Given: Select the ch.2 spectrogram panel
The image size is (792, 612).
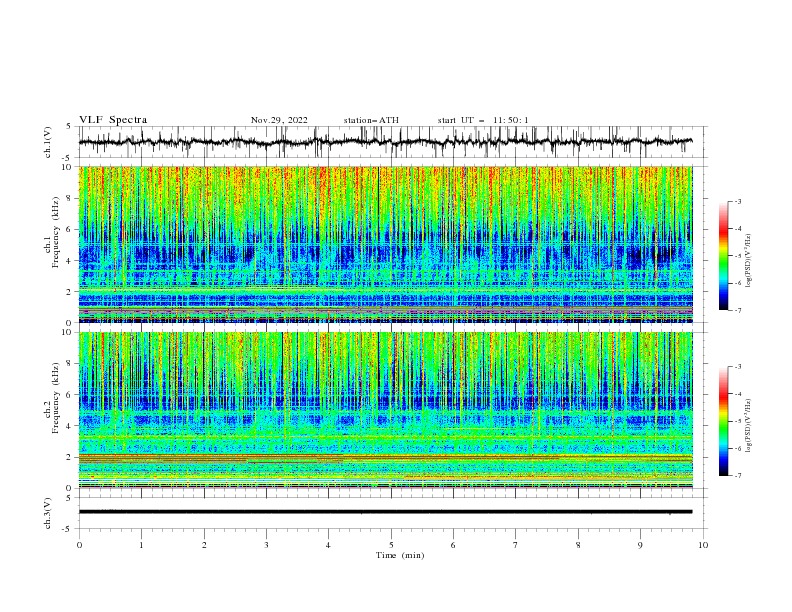Looking at the screenshot, I should coord(386,410).
